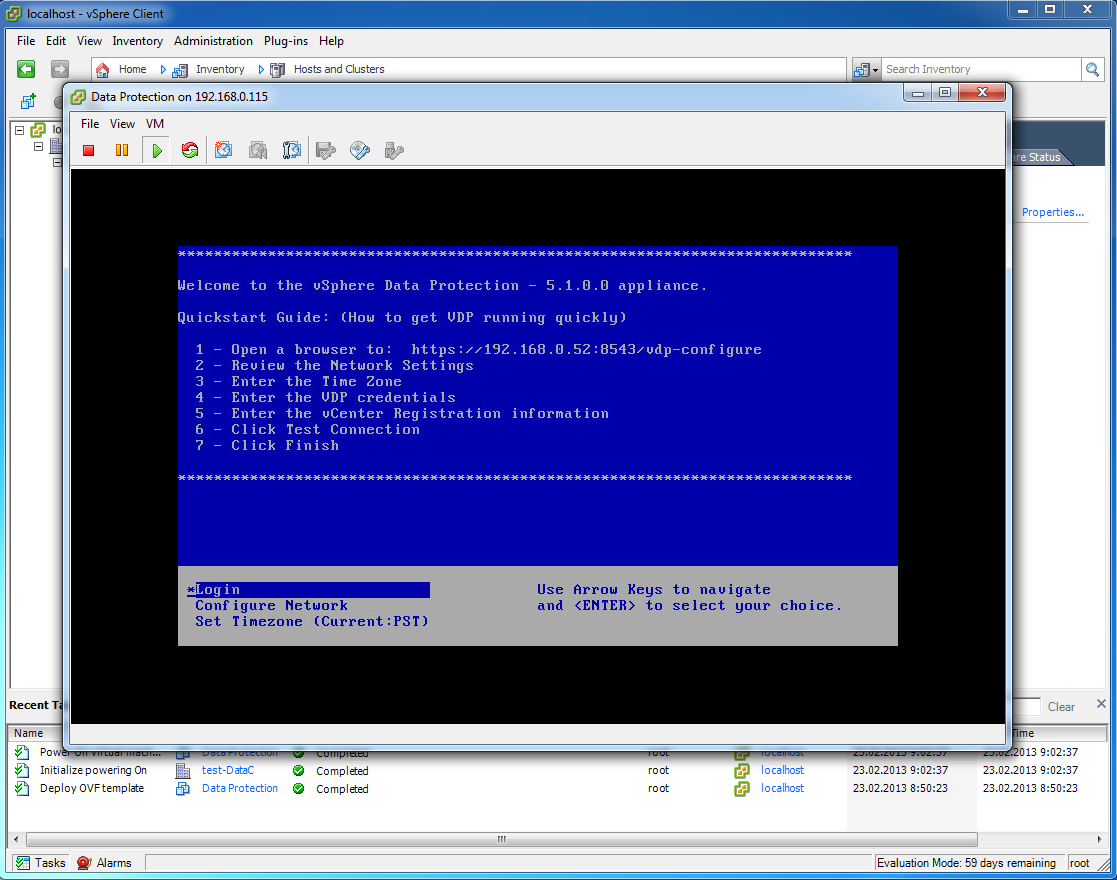Click the Alarms button in status bar
The width and height of the screenshot is (1117, 880).
point(105,863)
